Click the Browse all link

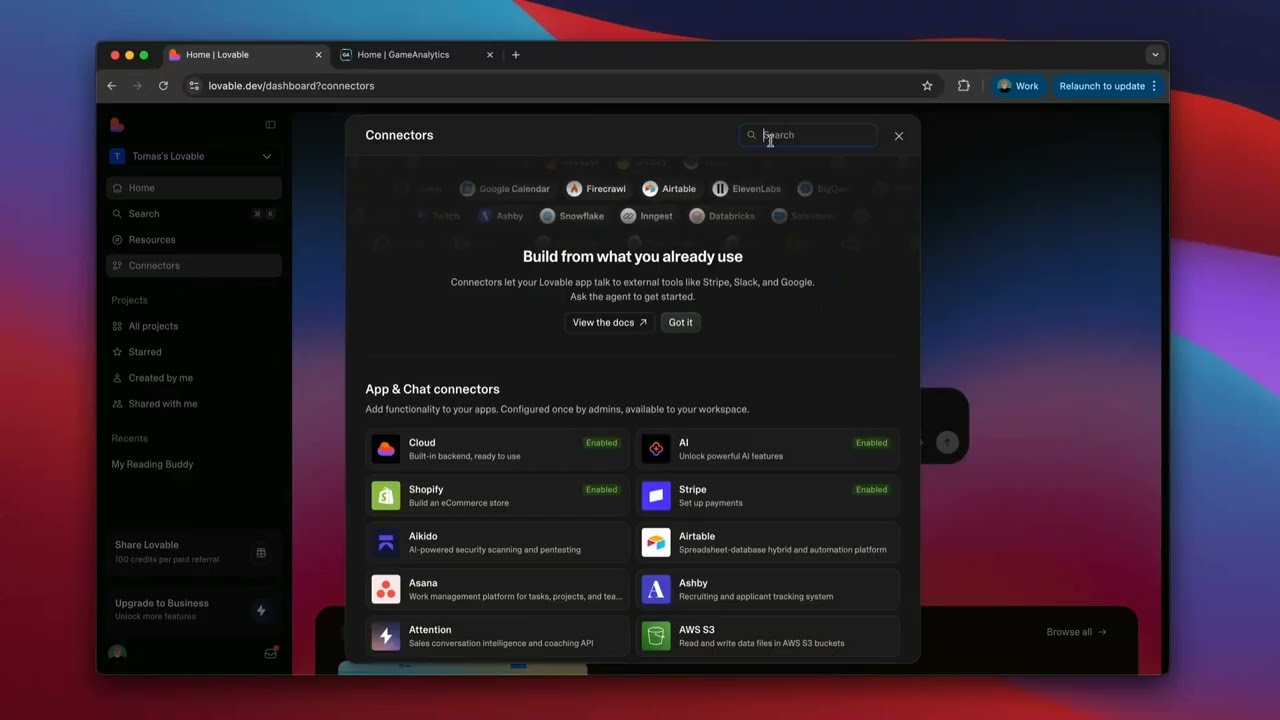pos(1076,632)
